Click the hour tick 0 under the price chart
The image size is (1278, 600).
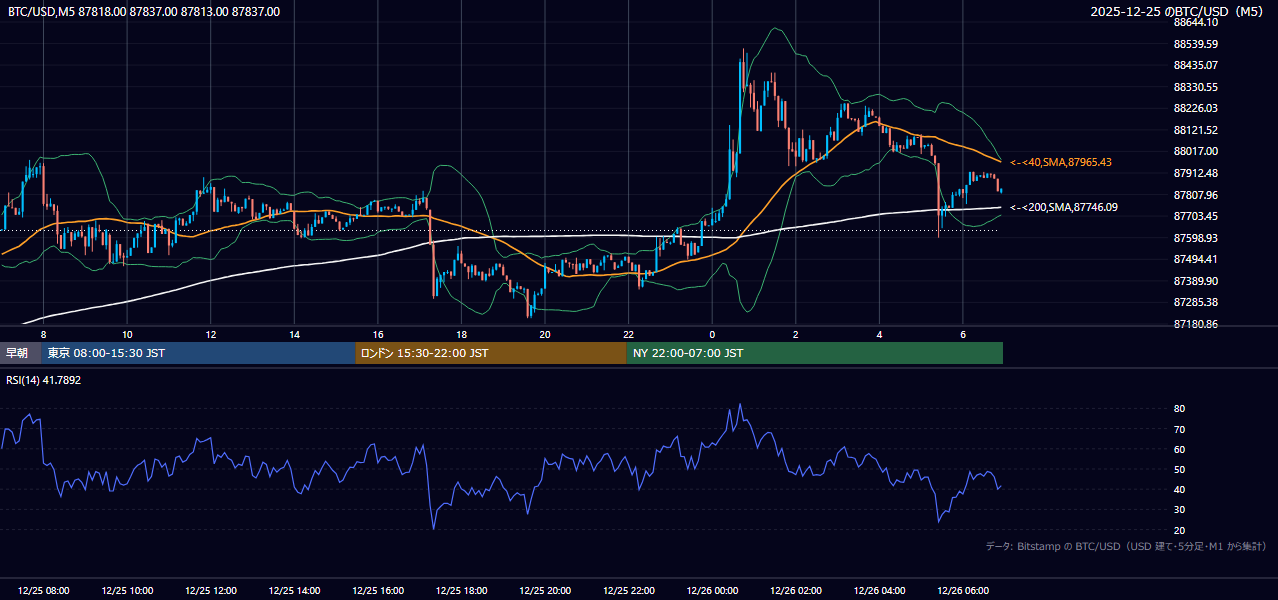pos(712,334)
